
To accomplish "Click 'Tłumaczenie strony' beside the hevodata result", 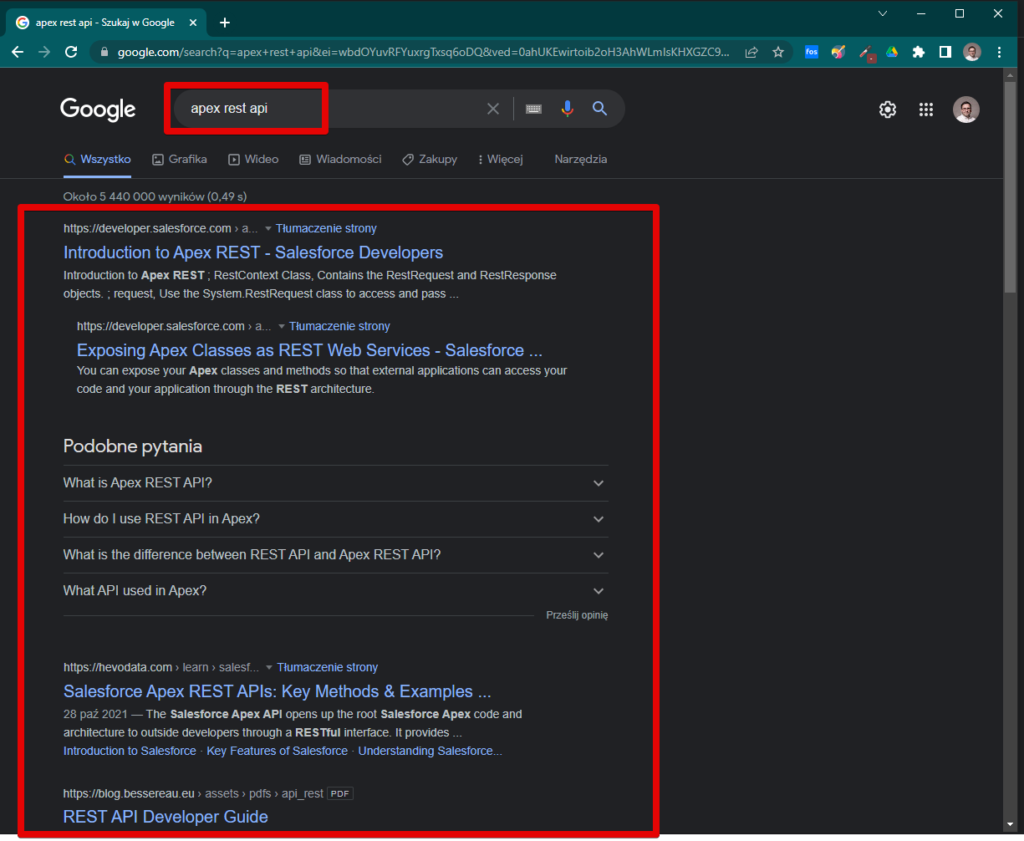I will click(x=327, y=667).
